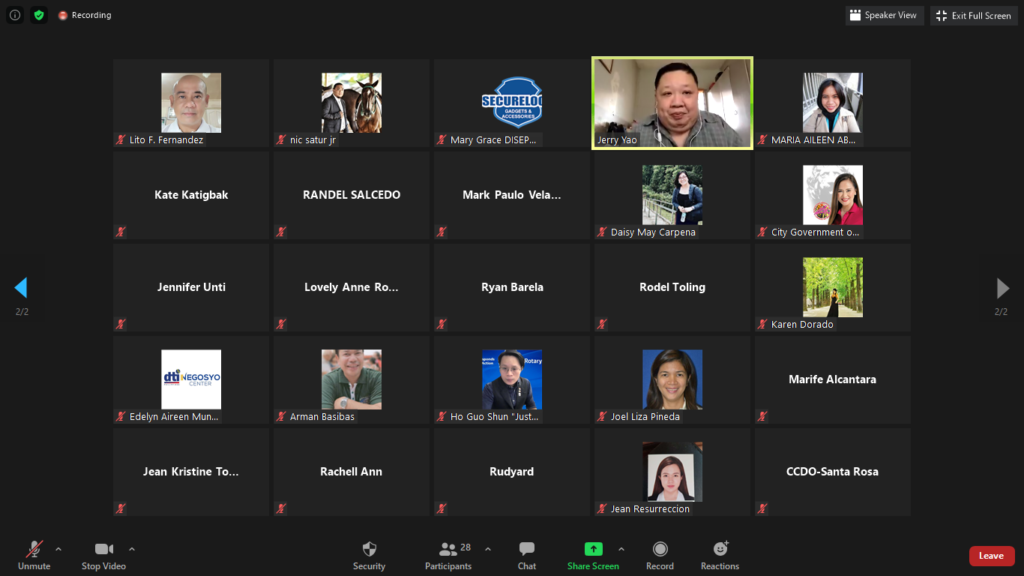Click the Record meeting icon
This screenshot has height=576, width=1024.
coord(660,555)
